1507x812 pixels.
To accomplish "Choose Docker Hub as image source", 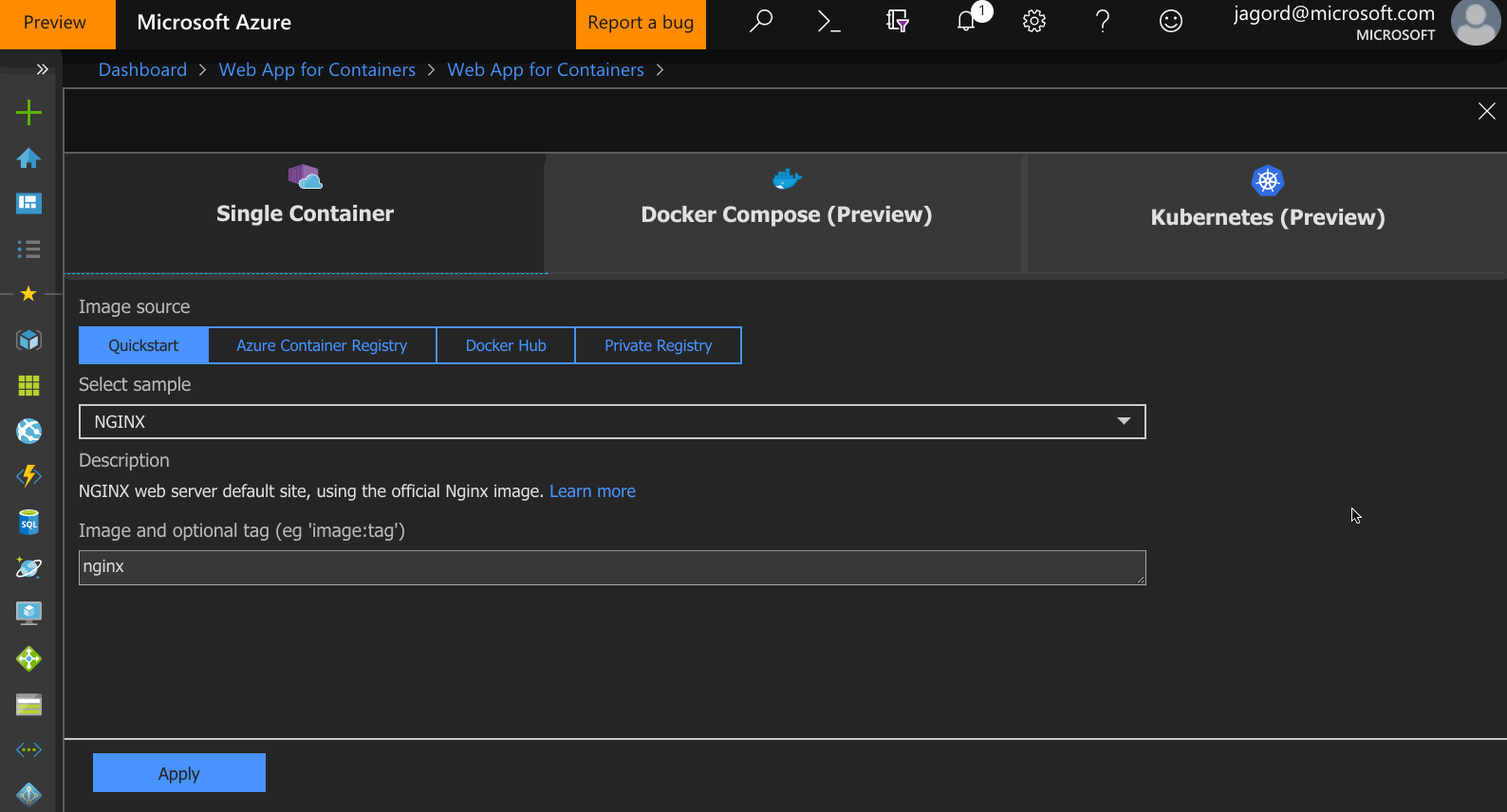I will tap(506, 345).
